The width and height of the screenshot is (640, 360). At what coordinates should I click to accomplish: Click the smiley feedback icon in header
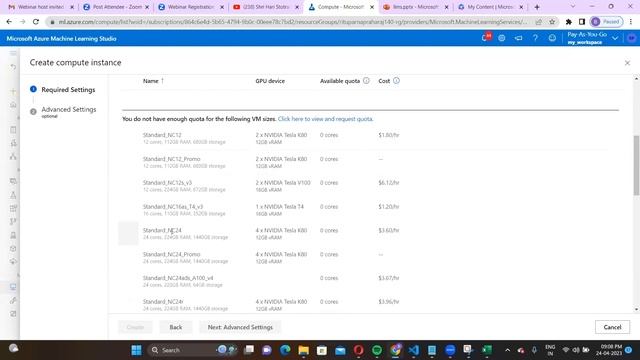(552, 38)
